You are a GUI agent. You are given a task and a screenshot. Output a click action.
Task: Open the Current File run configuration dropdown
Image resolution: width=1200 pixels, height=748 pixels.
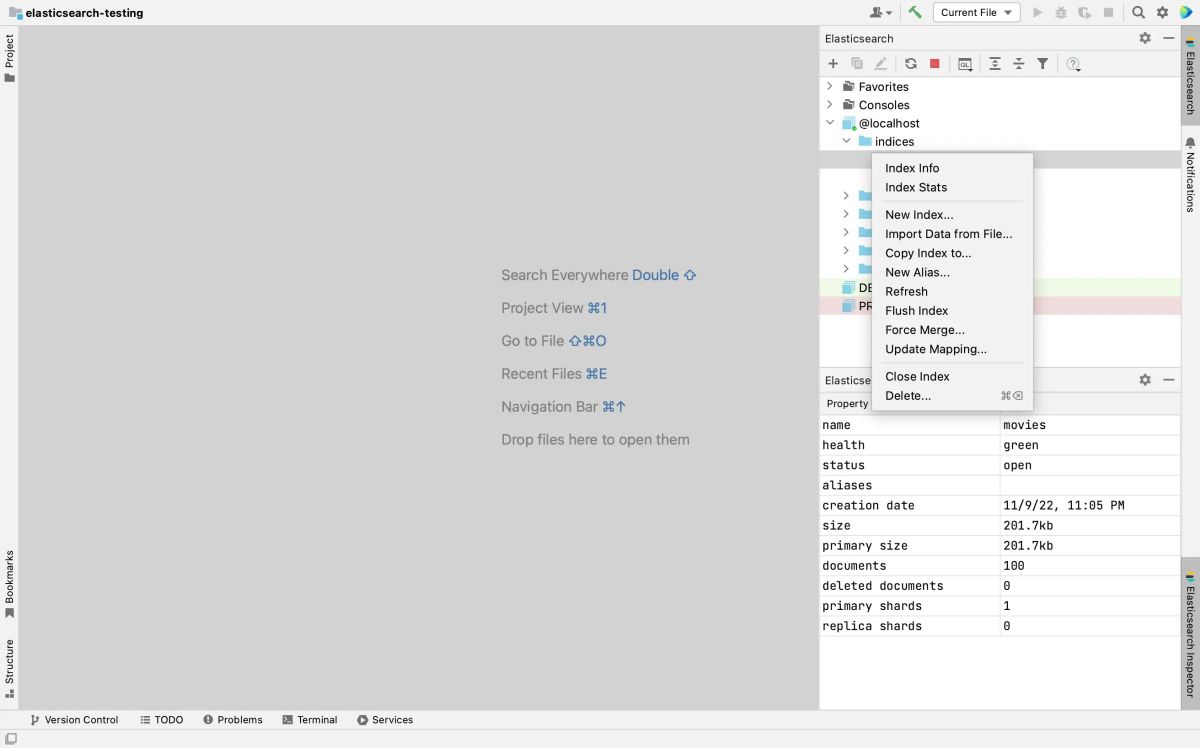[x=976, y=12]
